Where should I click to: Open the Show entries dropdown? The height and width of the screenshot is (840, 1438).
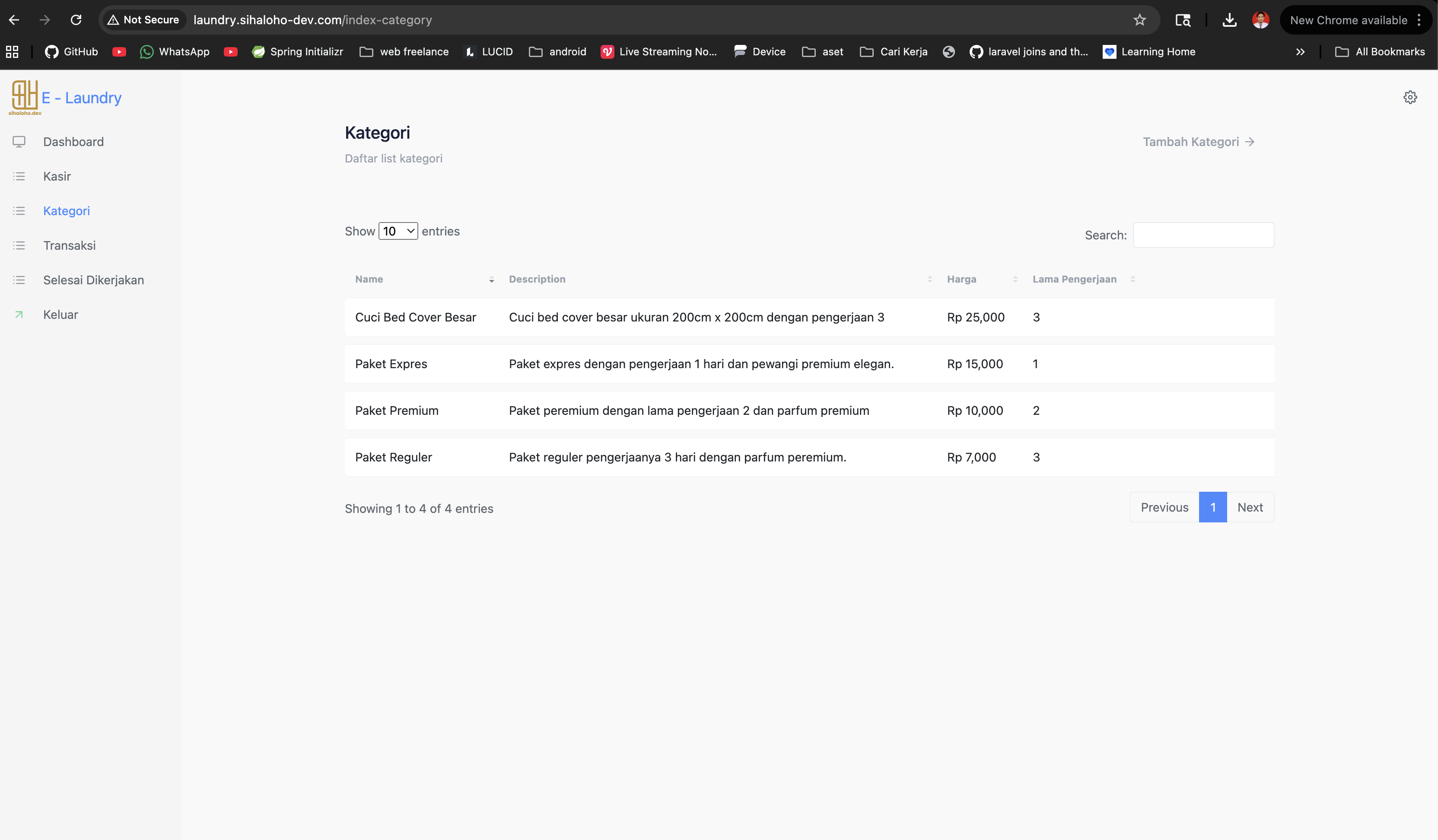tap(398, 231)
